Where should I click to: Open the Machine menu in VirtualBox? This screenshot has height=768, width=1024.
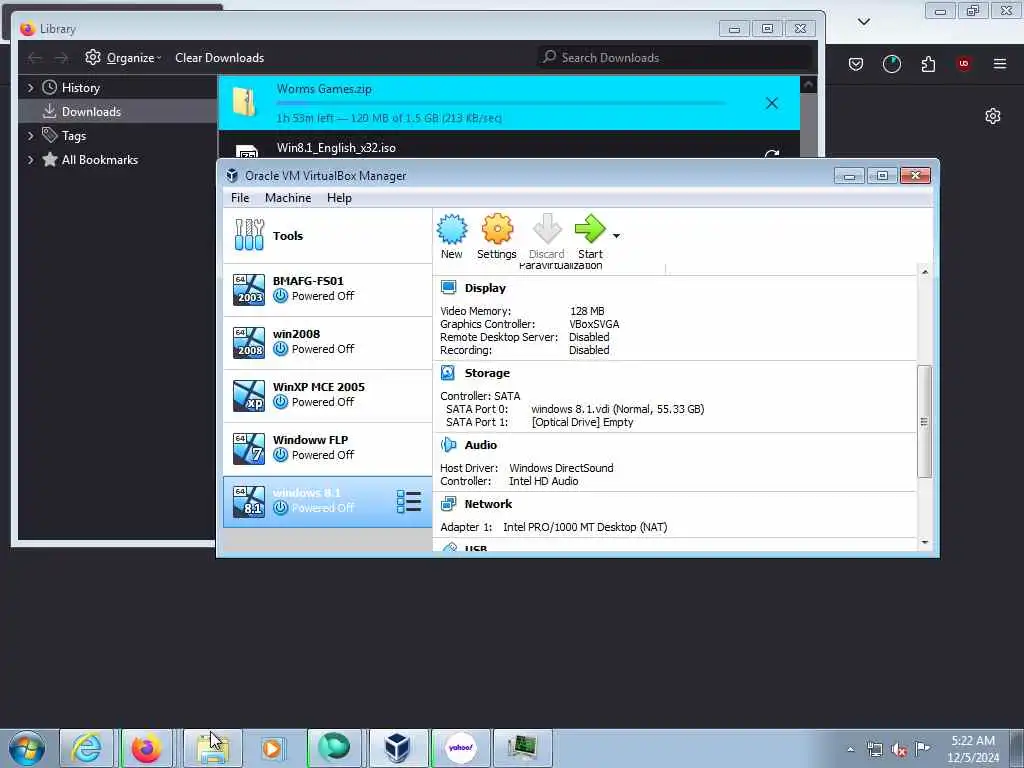pos(288,198)
